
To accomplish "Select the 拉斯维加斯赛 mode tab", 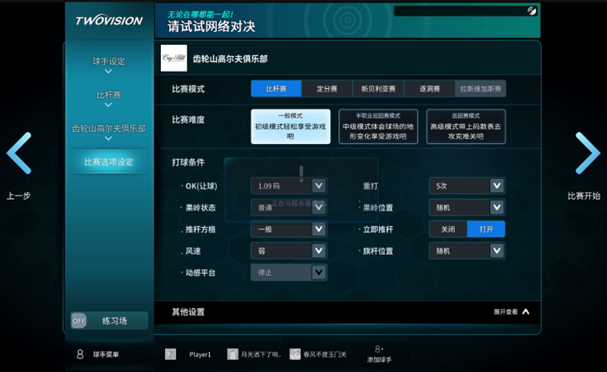I will 480,89.
